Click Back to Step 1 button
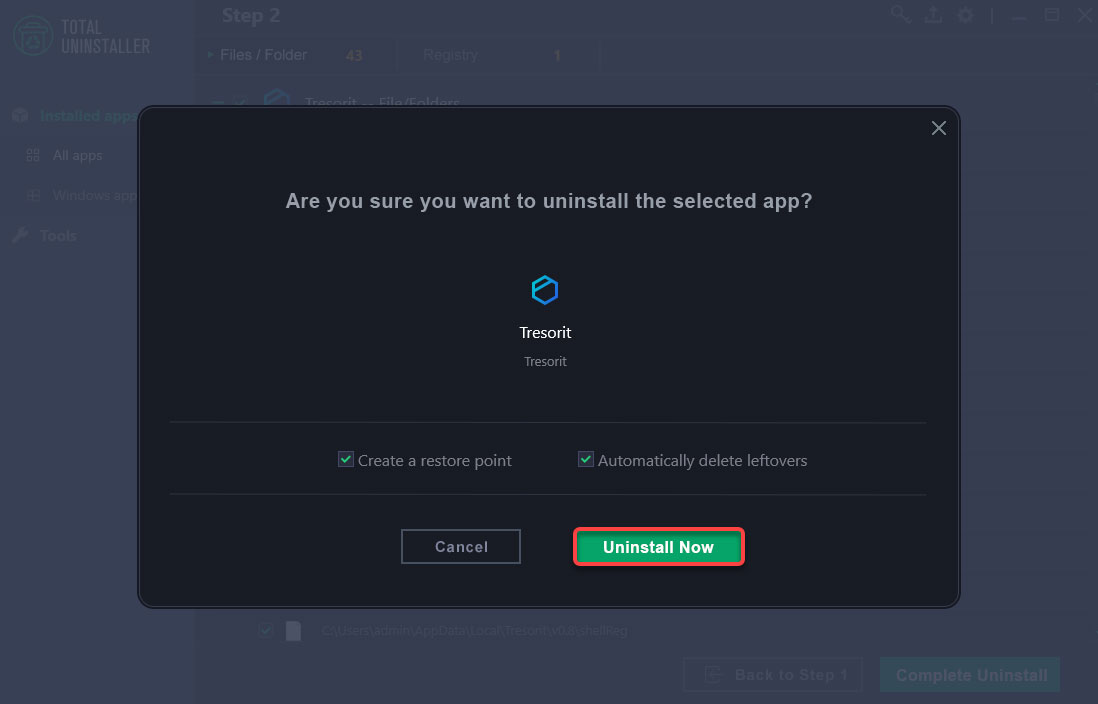 click(x=772, y=675)
